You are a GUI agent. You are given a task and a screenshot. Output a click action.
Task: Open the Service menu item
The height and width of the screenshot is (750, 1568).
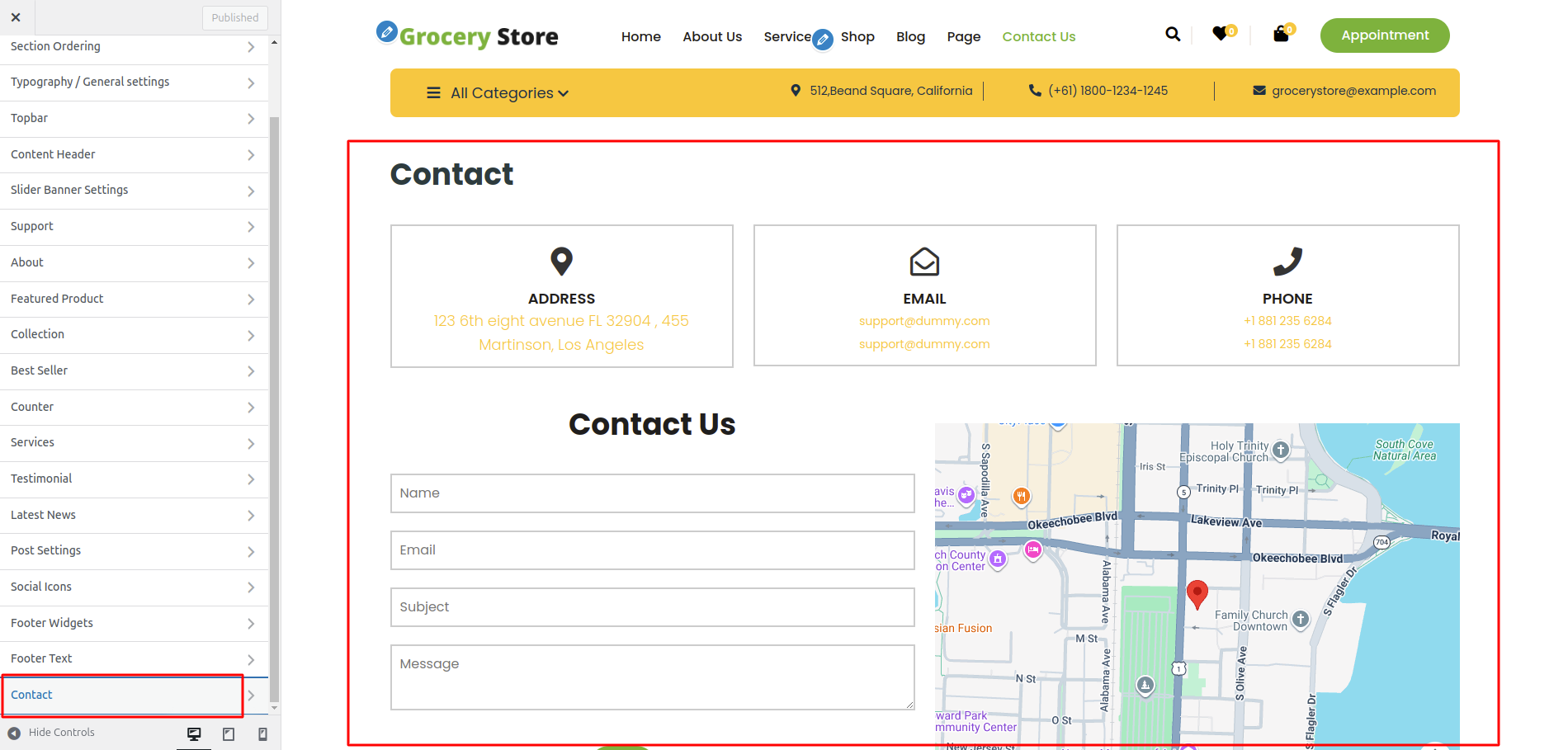[x=787, y=37]
